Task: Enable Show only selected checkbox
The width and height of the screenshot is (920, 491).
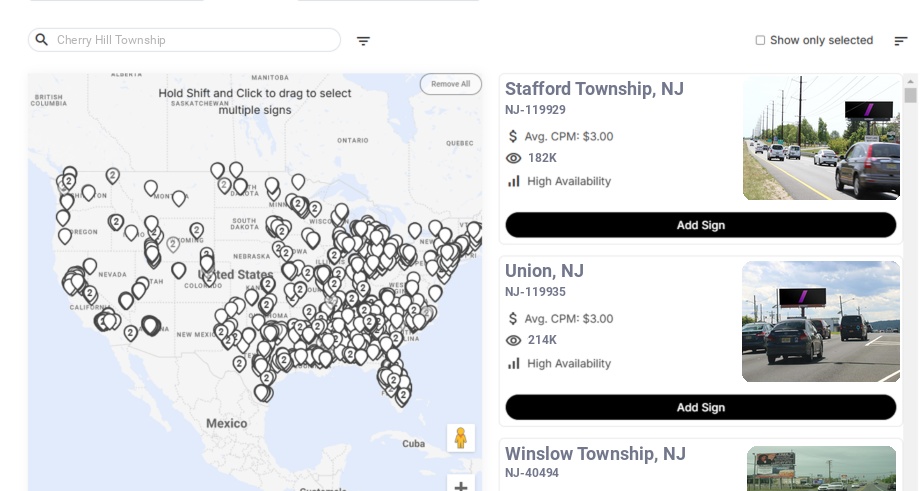Action: tap(760, 41)
